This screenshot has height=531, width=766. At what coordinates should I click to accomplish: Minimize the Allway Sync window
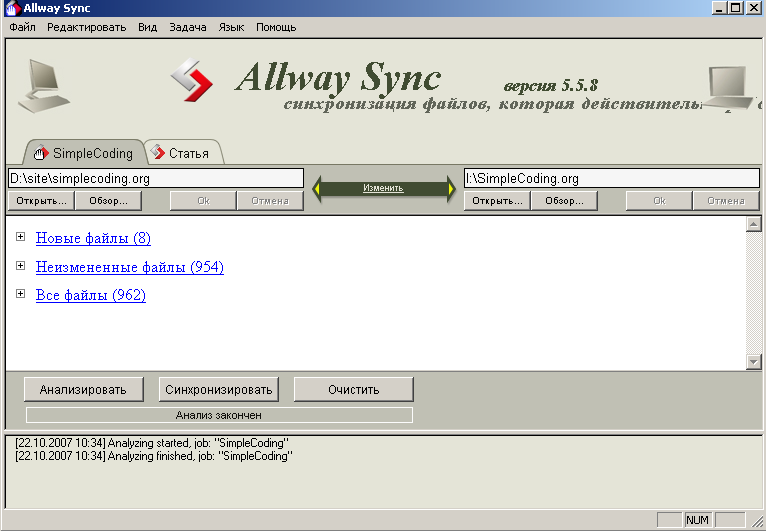click(x=719, y=8)
